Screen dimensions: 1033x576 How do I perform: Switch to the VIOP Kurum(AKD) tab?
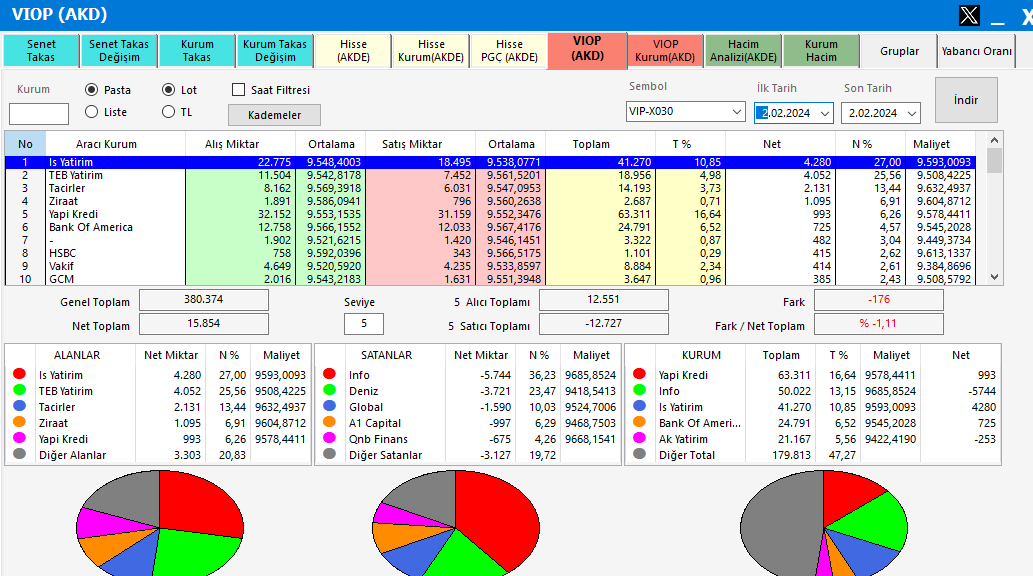point(665,51)
